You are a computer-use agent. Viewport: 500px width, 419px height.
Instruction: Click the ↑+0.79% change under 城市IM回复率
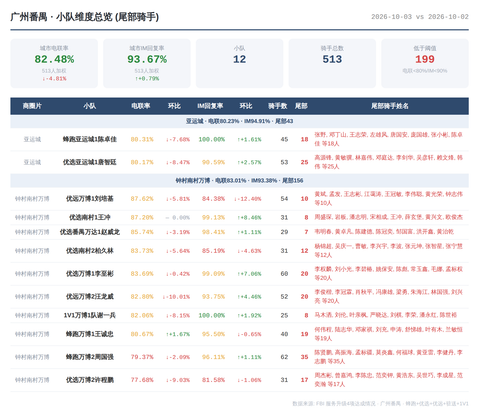pyautogui.click(x=147, y=79)
